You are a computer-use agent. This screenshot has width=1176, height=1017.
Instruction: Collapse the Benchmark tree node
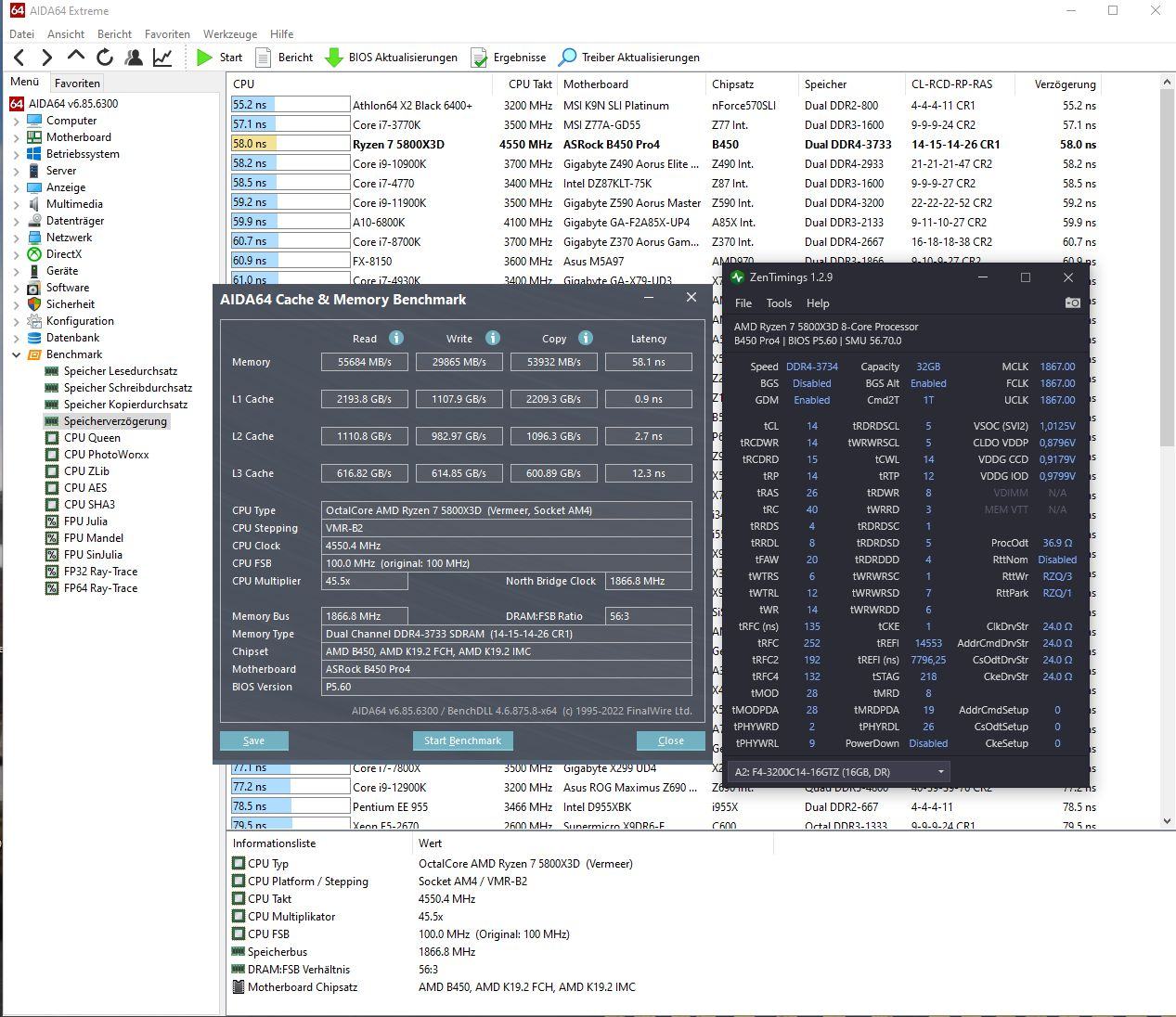click(x=16, y=354)
